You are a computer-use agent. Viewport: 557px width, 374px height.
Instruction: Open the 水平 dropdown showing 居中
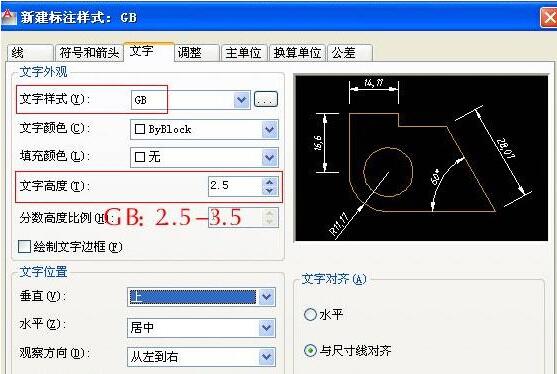click(201, 327)
